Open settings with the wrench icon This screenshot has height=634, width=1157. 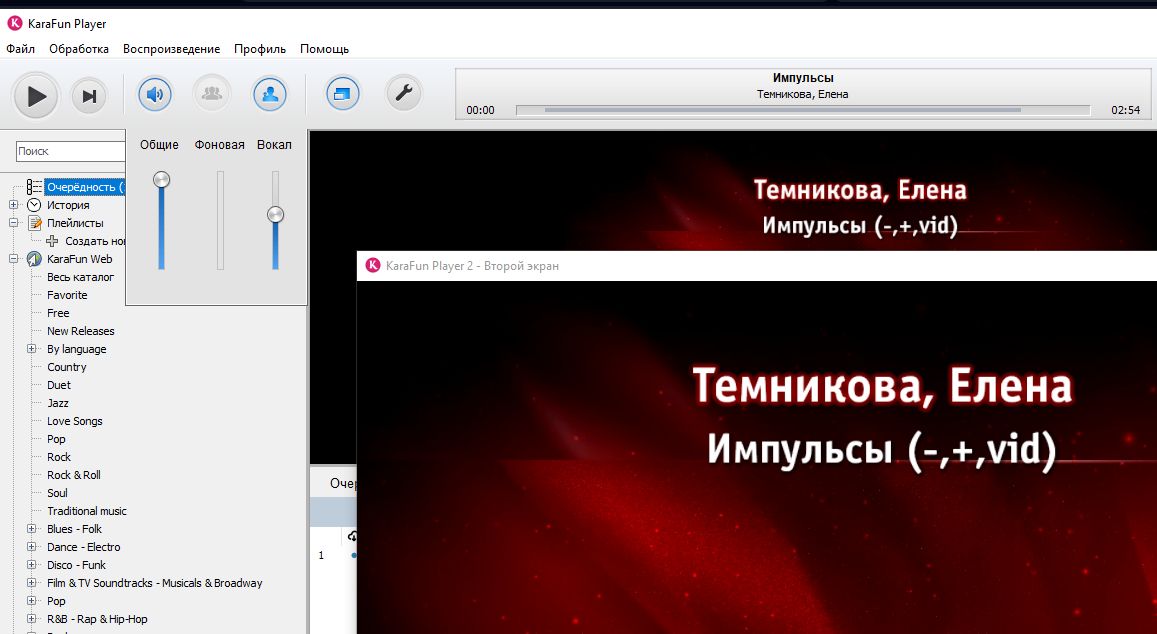click(x=404, y=94)
